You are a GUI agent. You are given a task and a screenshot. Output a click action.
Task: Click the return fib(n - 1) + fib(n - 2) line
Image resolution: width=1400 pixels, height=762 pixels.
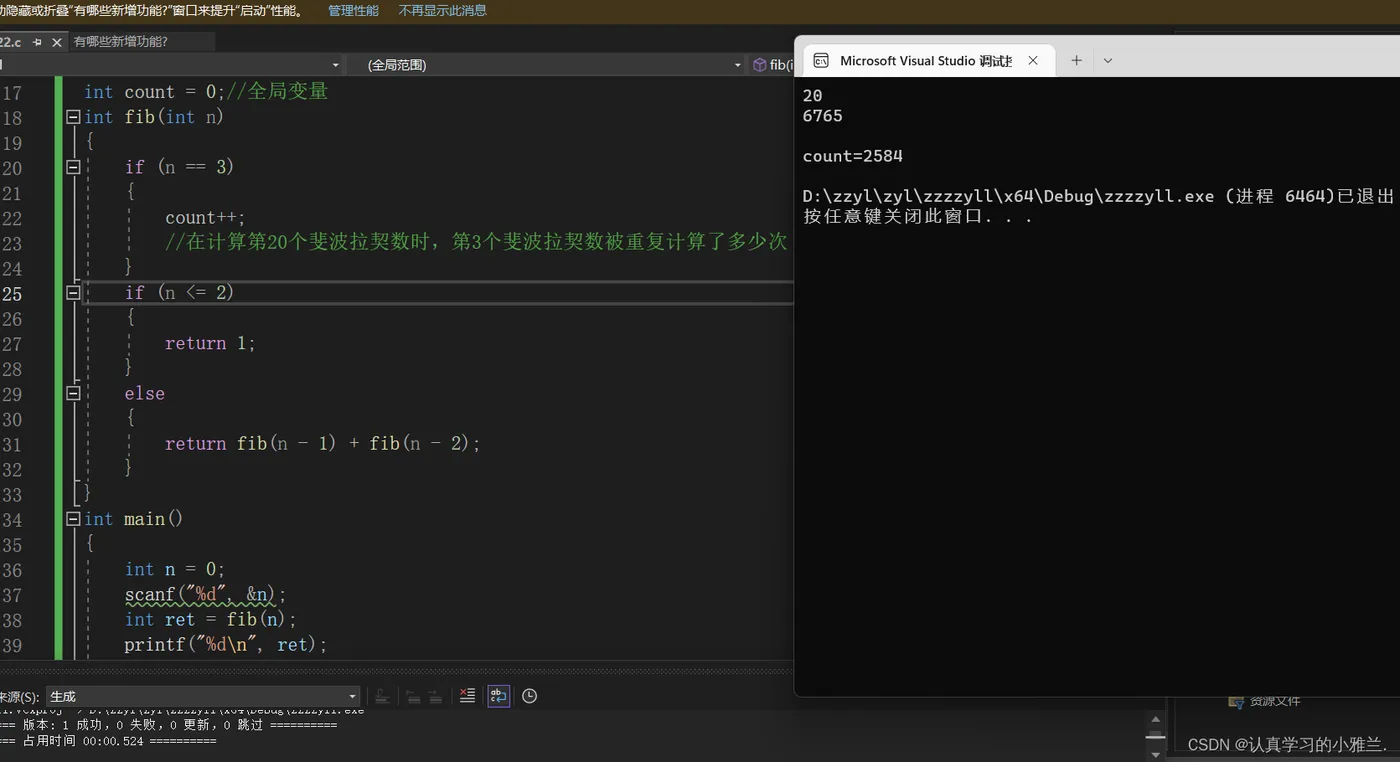pos(323,443)
